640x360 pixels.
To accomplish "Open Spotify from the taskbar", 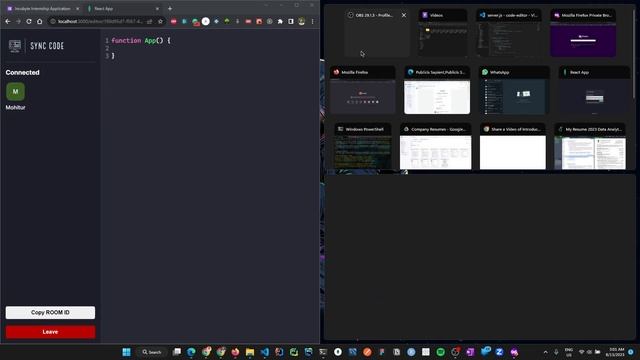I will (440, 352).
